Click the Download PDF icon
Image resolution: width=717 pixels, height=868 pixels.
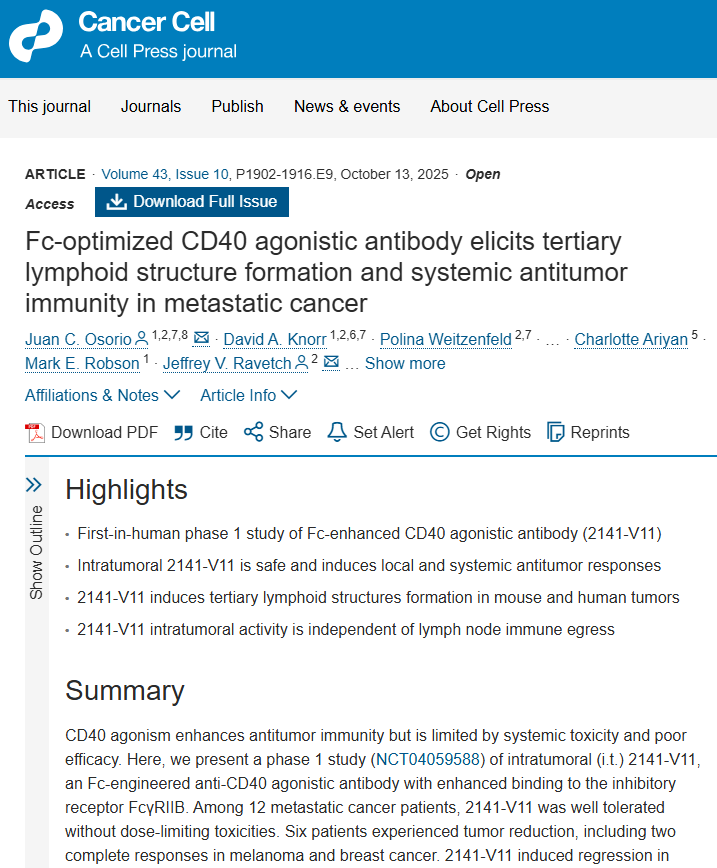coord(36,432)
